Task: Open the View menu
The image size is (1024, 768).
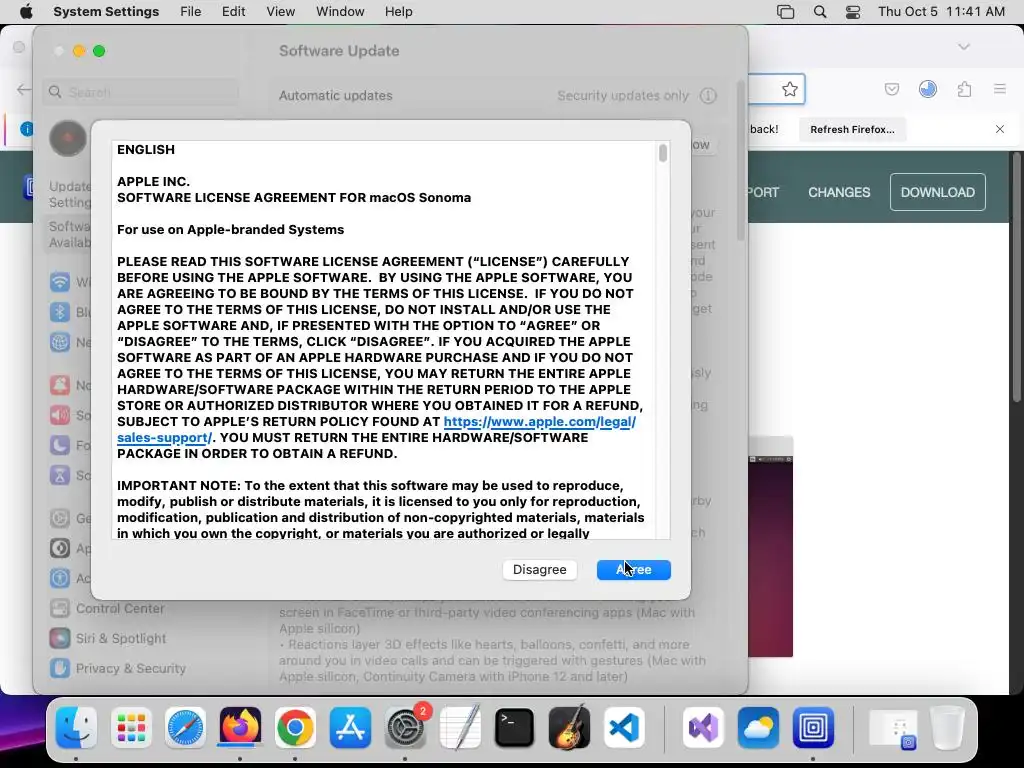Action: (280, 12)
